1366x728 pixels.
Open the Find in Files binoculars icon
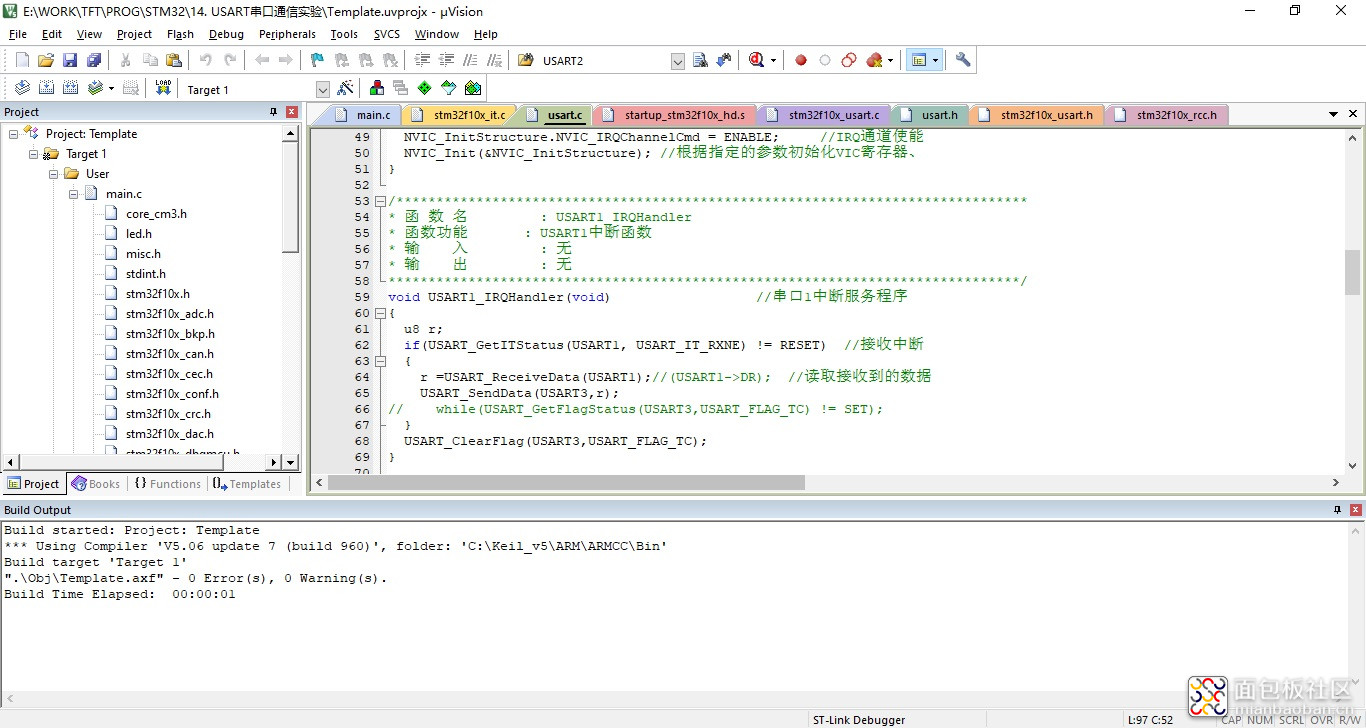pyautogui.click(x=526, y=60)
